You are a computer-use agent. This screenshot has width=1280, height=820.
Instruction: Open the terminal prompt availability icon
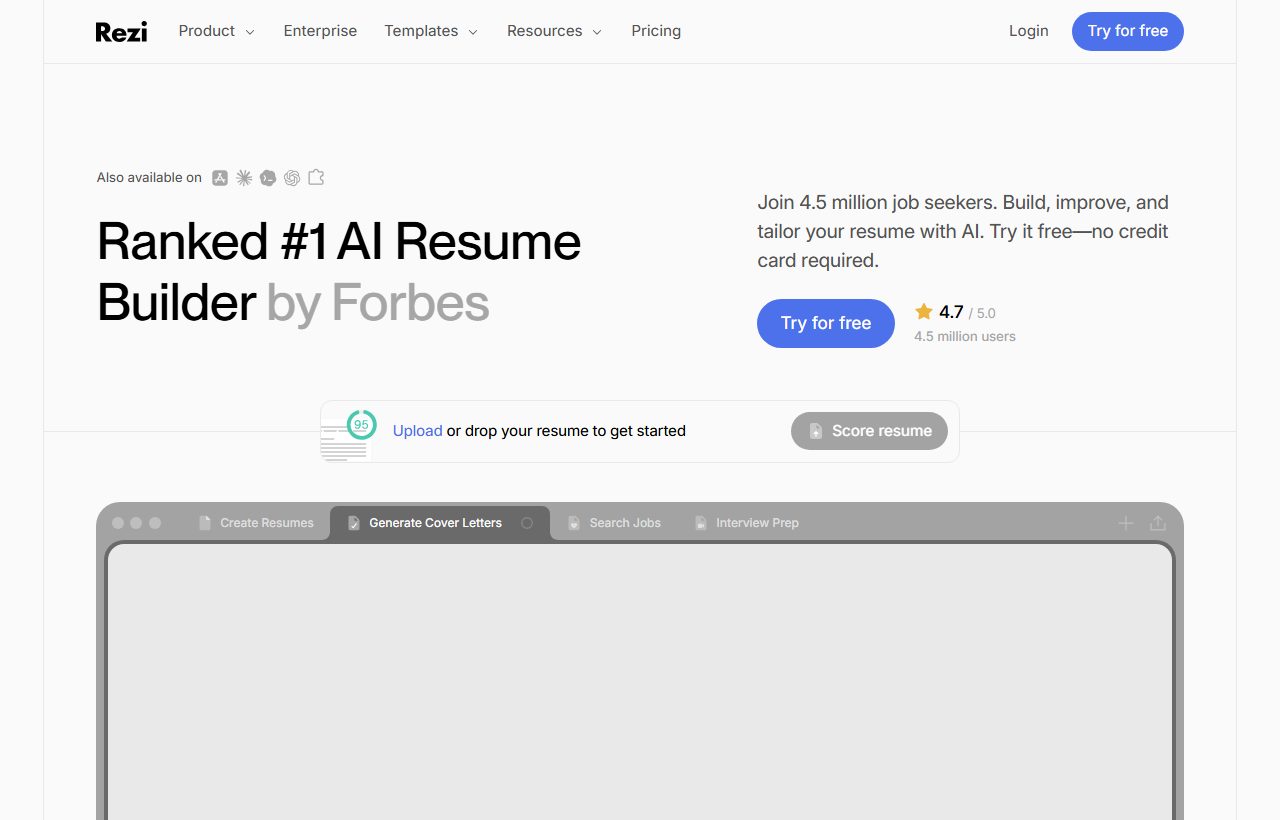click(268, 178)
